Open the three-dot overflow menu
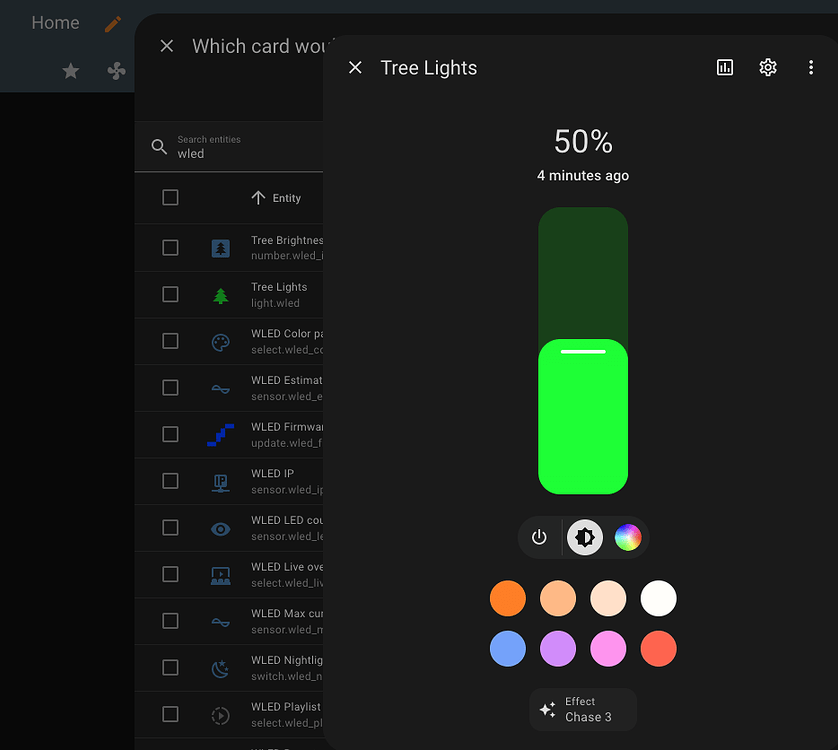838x750 pixels. tap(811, 67)
